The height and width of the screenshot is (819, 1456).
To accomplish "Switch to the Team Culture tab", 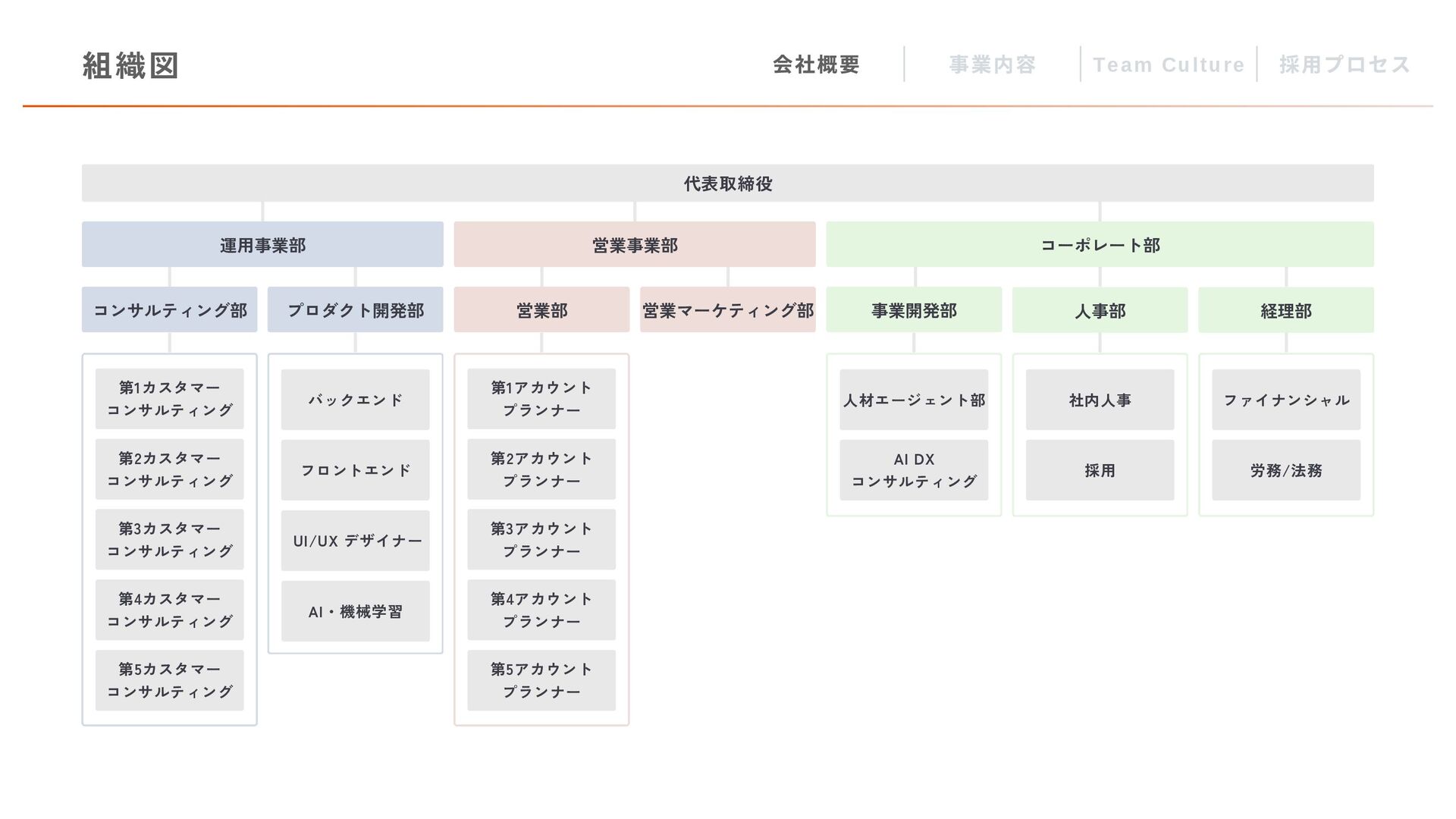I will (x=1168, y=65).
